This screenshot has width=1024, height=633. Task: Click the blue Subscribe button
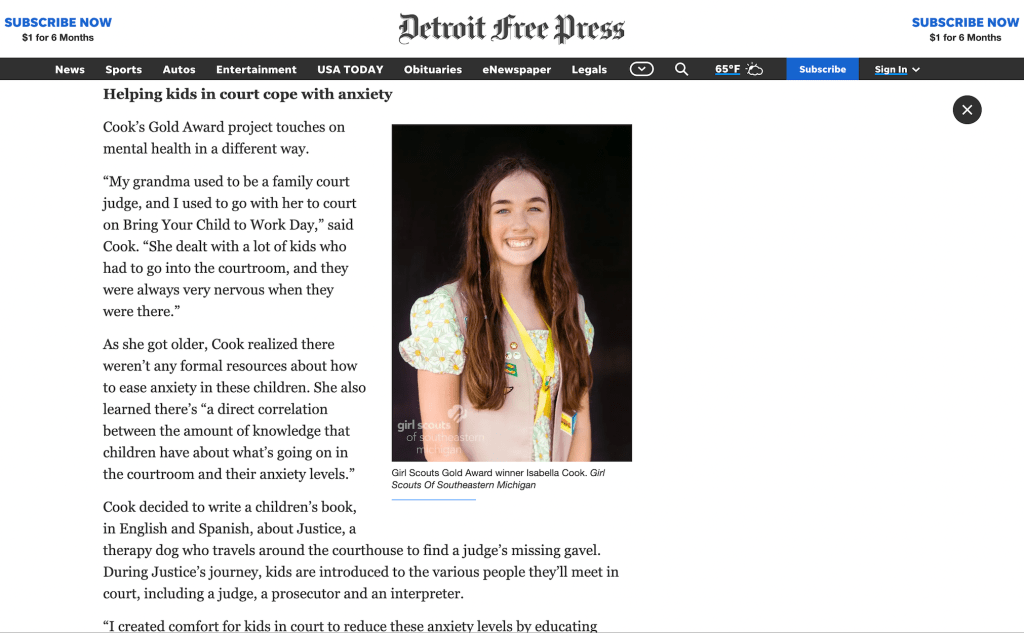pyautogui.click(x=822, y=69)
